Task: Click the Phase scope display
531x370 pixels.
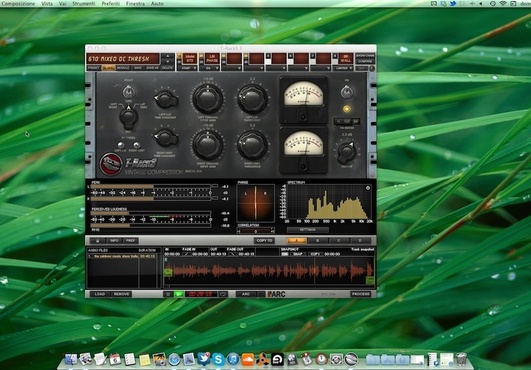Action: click(x=256, y=203)
